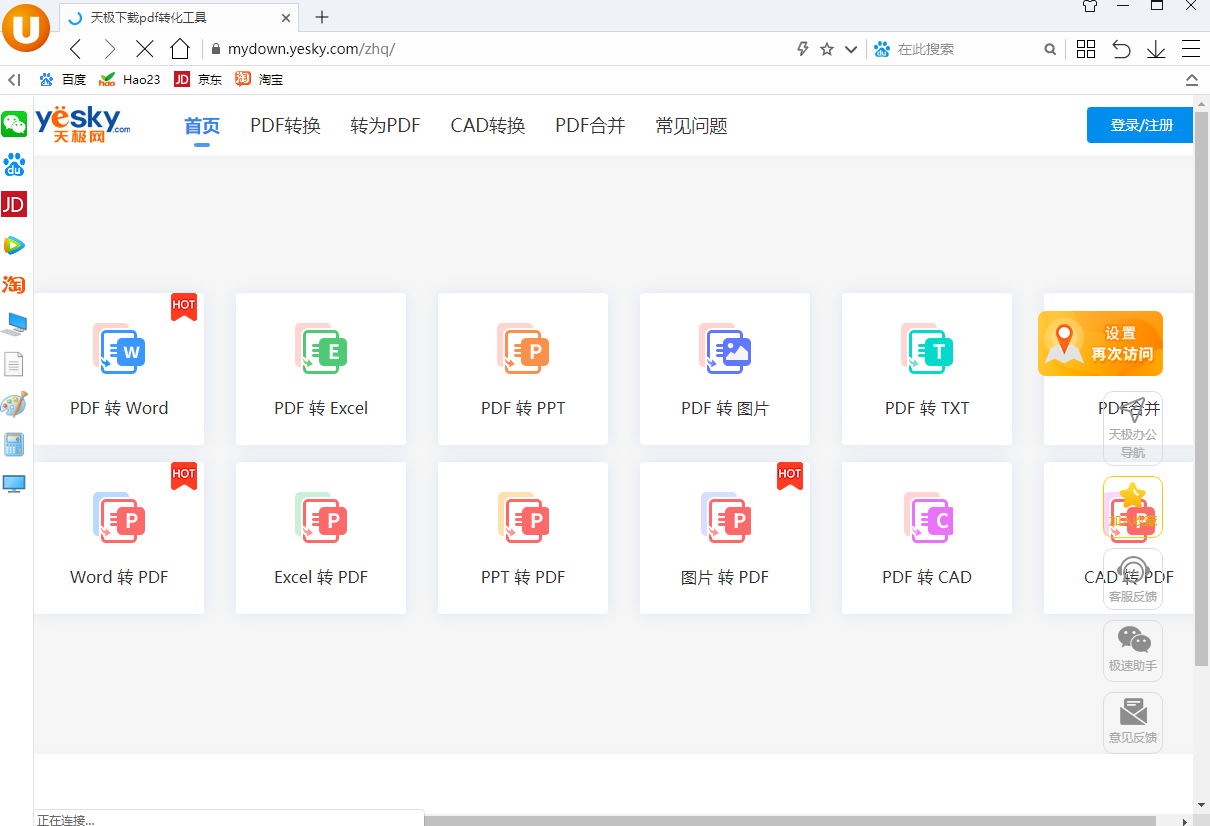Click the address bar URL field
This screenshot has height=826, width=1210.
coord(500,49)
